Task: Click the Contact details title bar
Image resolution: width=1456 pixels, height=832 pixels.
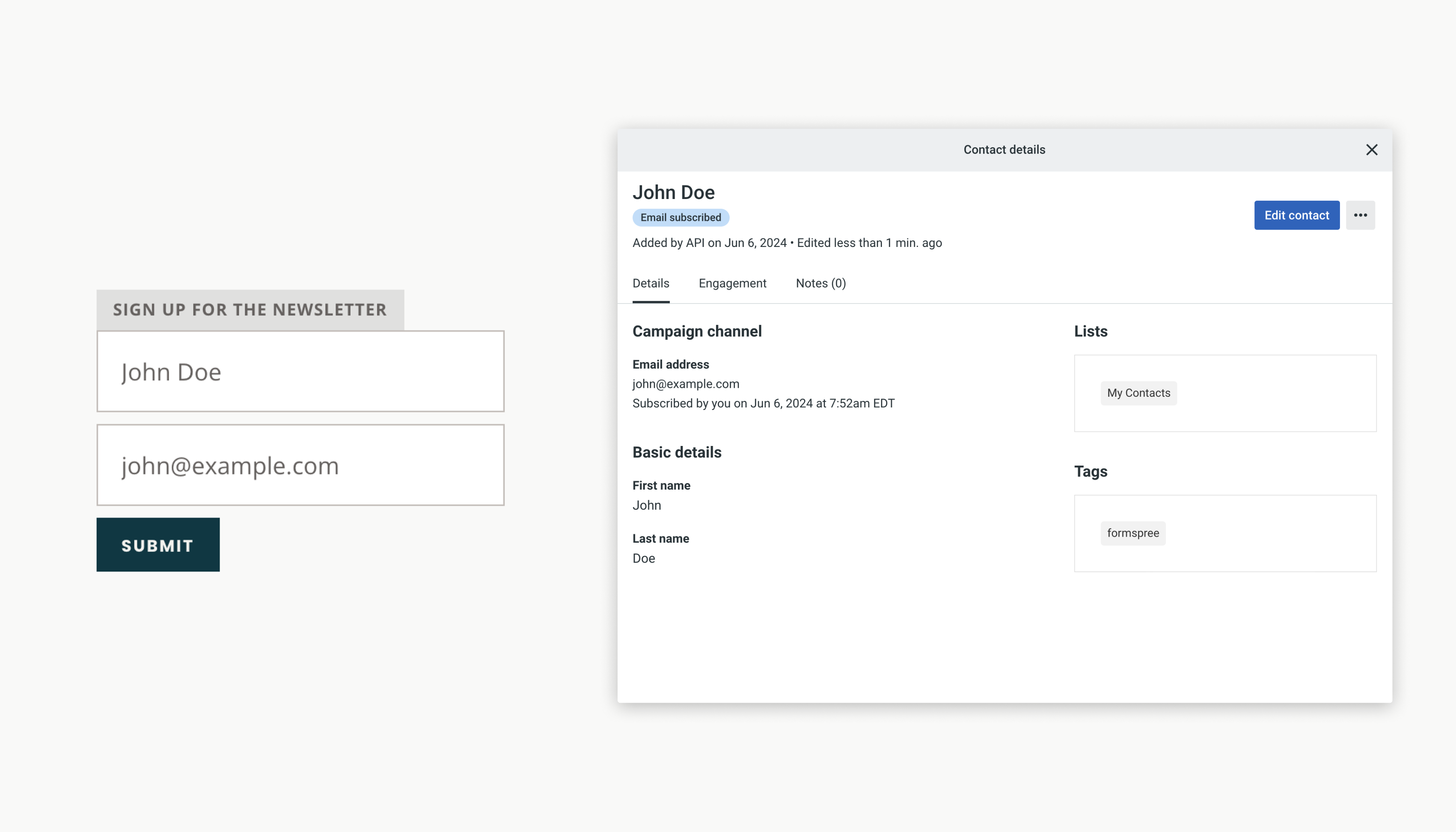Action: click(x=1004, y=150)
